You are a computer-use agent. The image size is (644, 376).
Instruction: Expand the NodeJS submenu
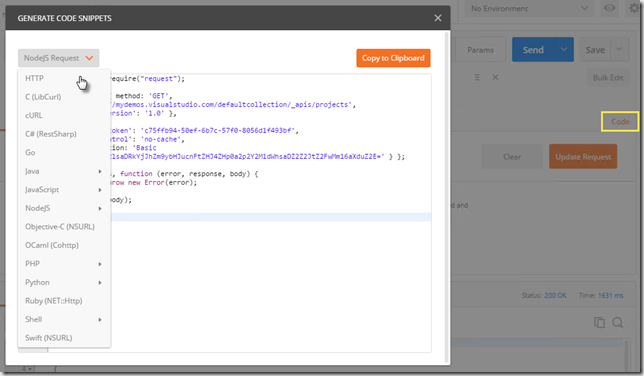[64, 208]
